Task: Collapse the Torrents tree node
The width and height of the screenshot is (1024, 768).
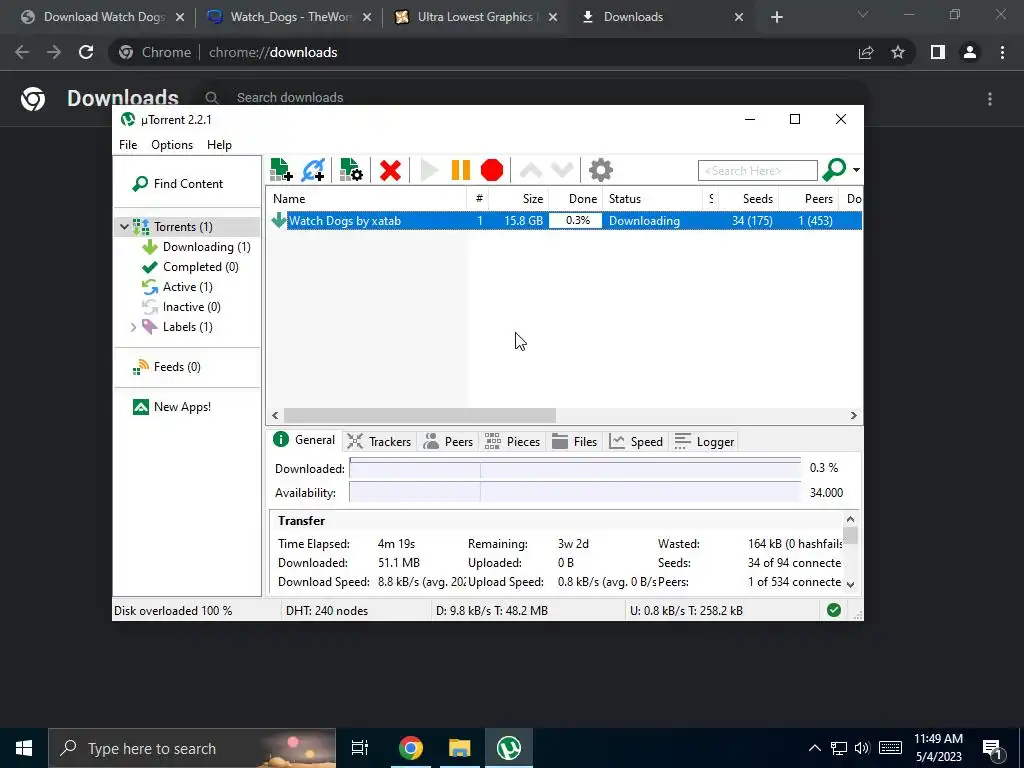Action: tap(124, 227)
